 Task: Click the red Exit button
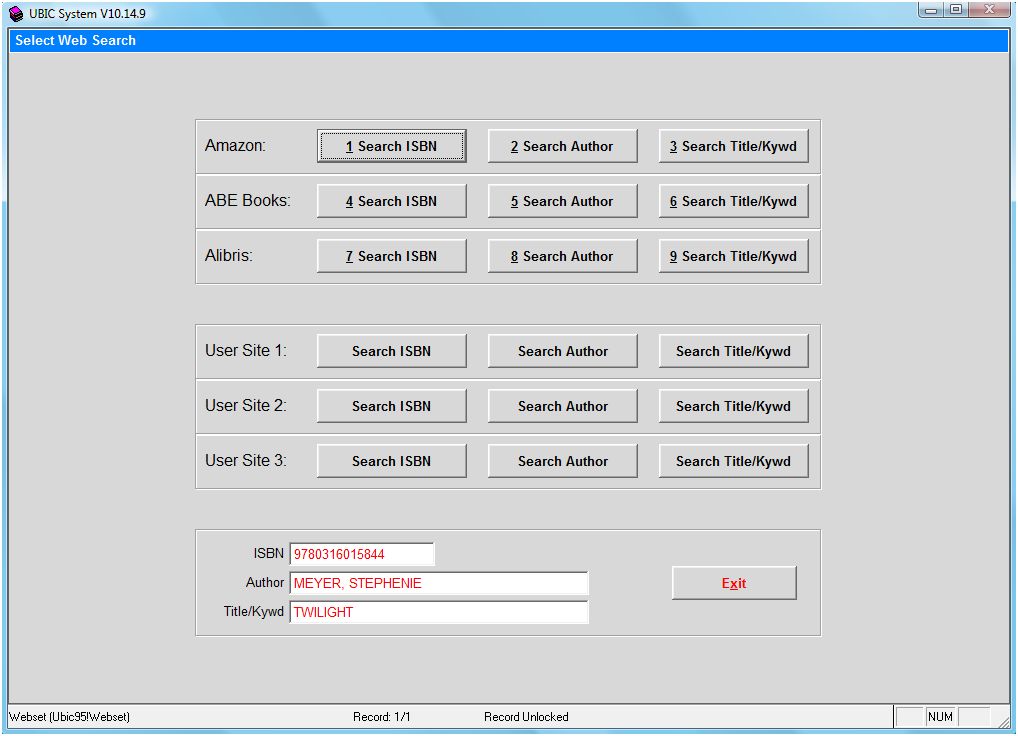pyautogui.click(x=734, y=583)
